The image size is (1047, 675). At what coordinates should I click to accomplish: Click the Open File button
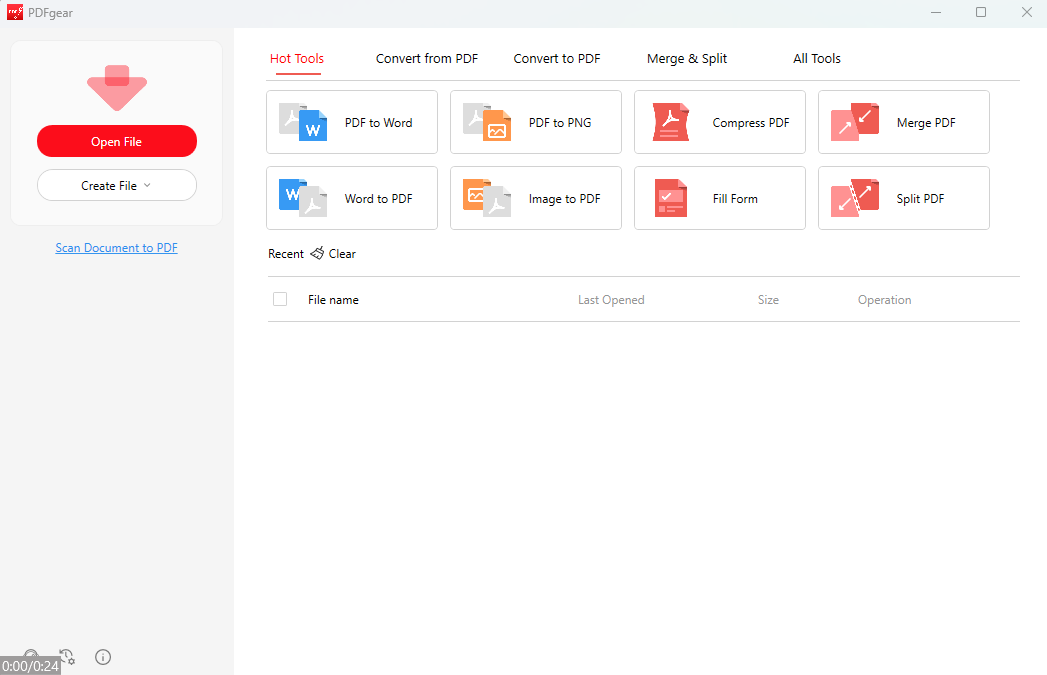pos(116,141)
